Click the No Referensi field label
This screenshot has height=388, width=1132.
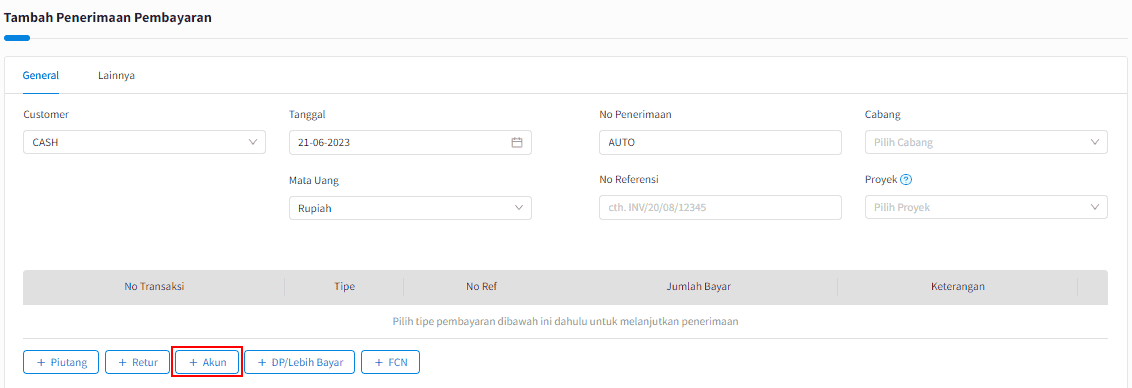[630, 180]
